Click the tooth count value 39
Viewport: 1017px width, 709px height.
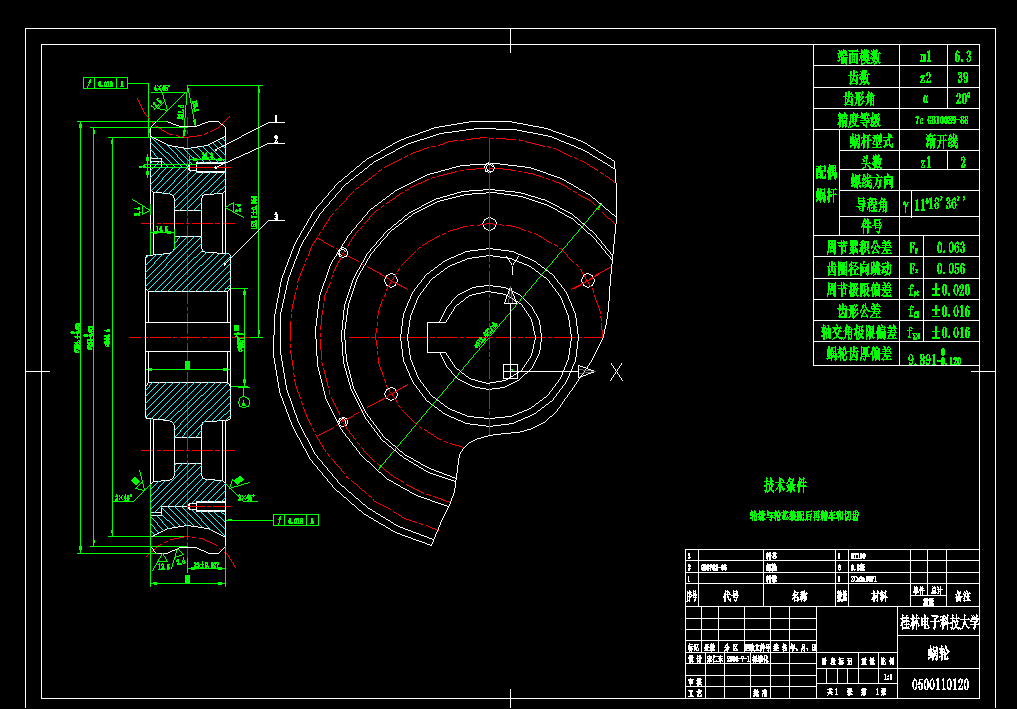(963, 78)
